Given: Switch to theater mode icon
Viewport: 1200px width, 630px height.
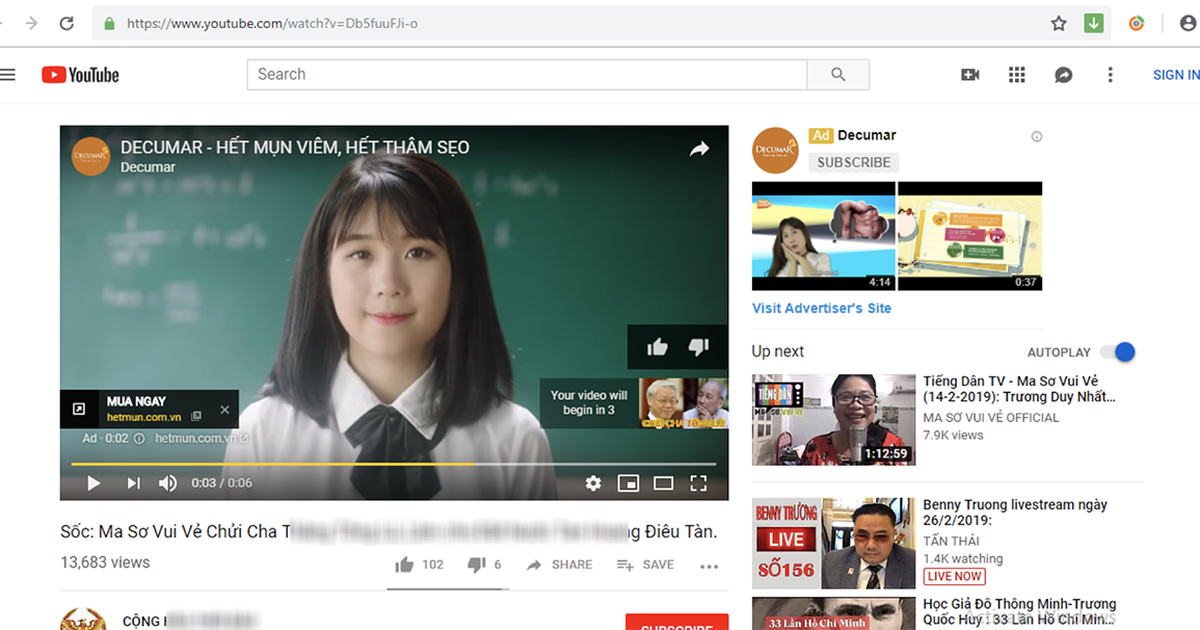Looking at the screenshot, I should (663, 483).
